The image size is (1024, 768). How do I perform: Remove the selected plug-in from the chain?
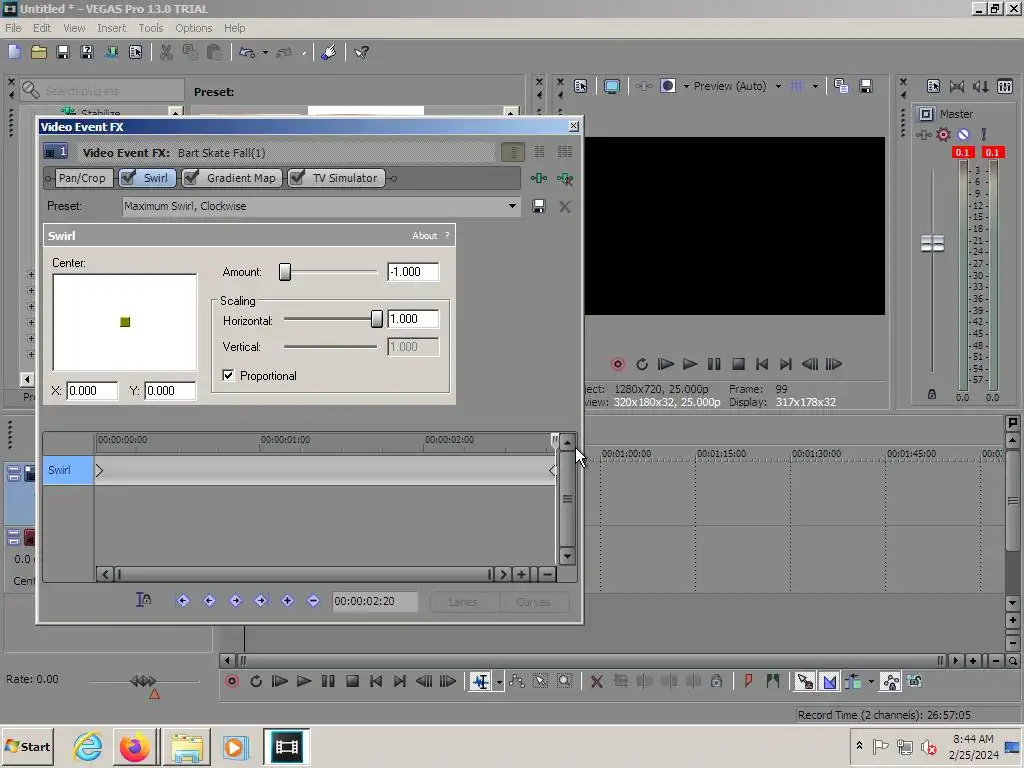pyautogui.click(x=565, y=178)
